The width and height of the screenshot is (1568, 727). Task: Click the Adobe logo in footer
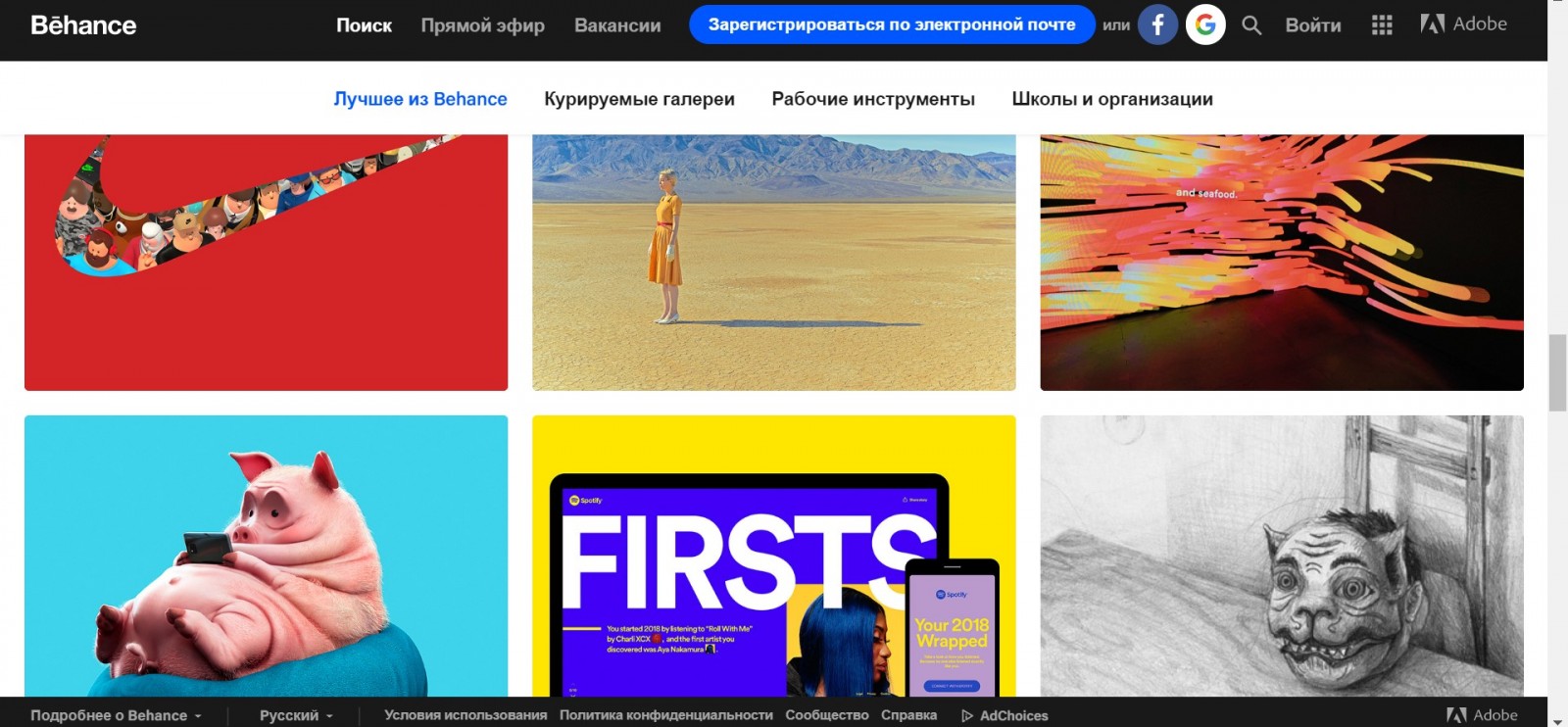coord(1482,715)
